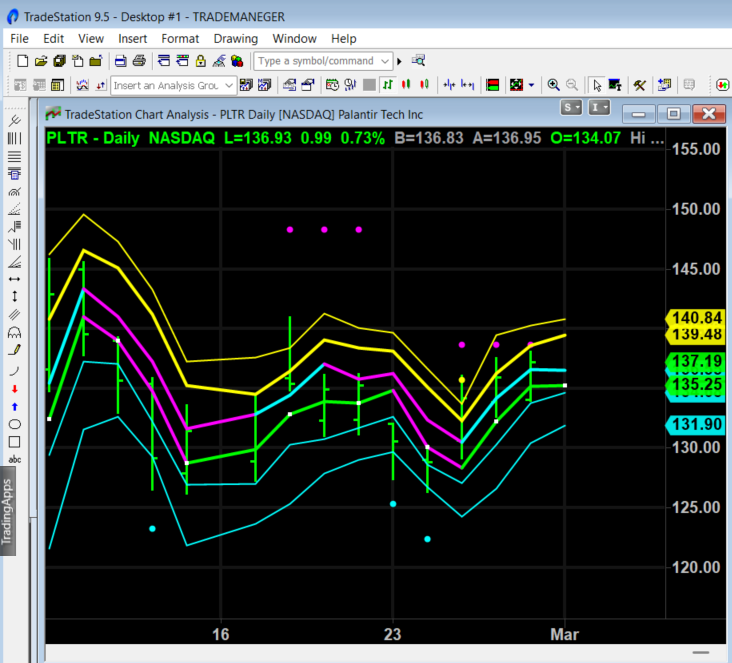Open the S dropdown in chart title
The height and width of the screenshot is (663, 732).
[x=571, y=108]
